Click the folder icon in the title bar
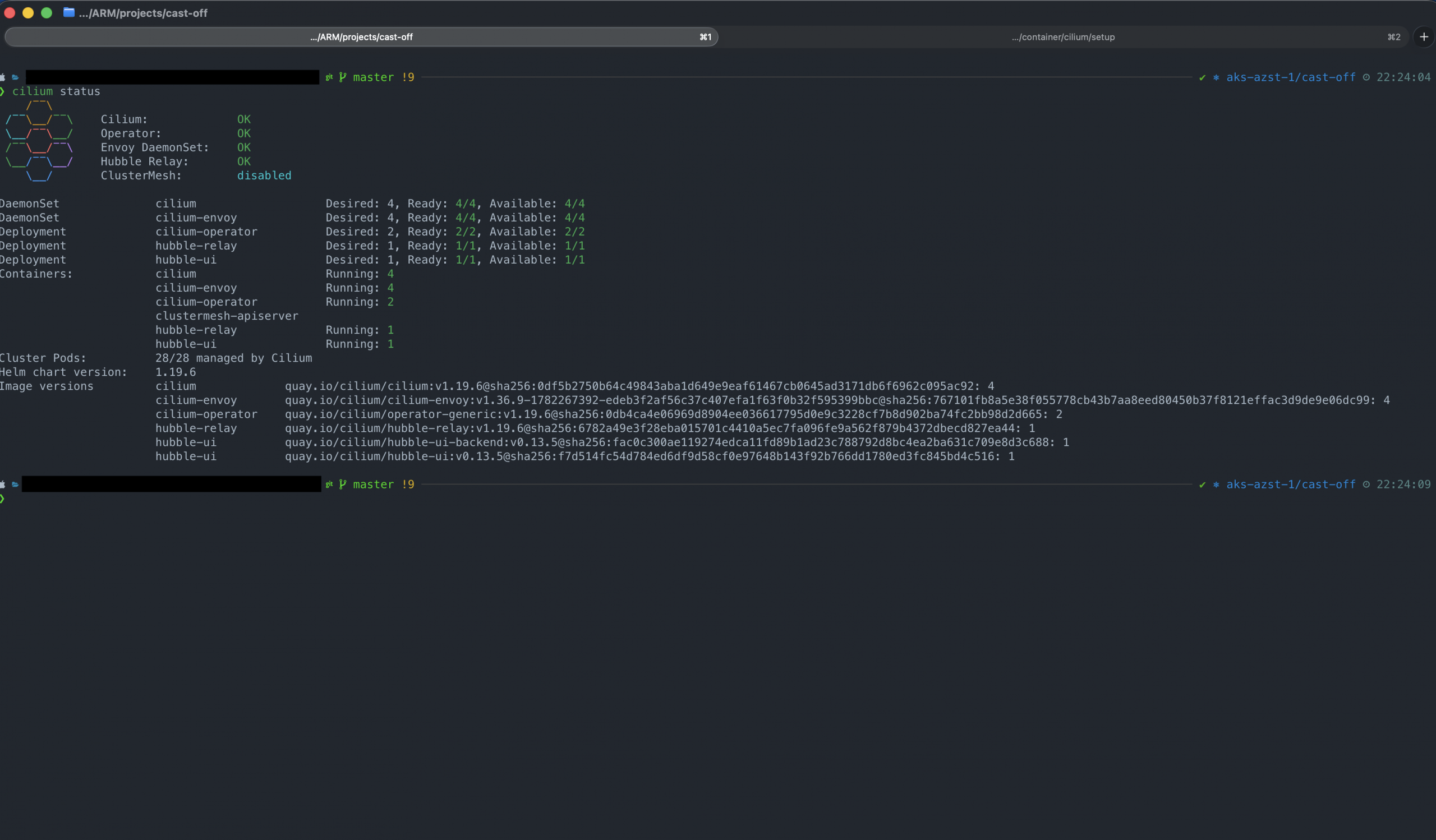The image size is (1436, 840). click(69, 12)
